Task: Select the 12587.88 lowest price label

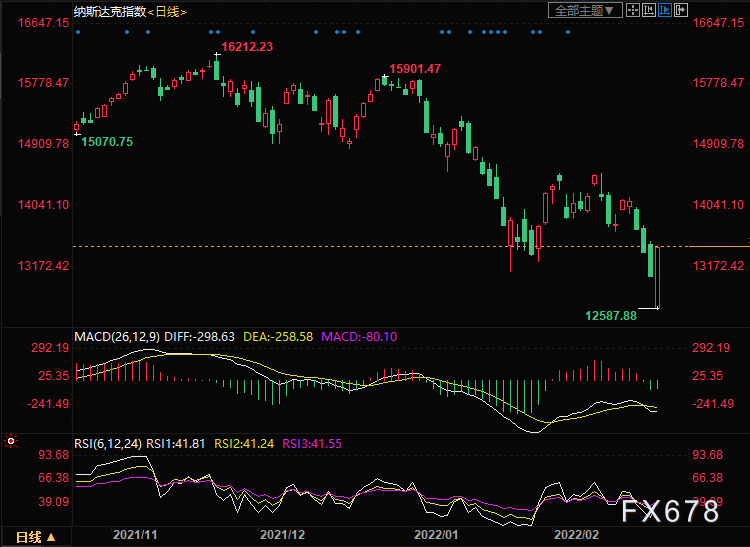Action: (x=611, y=316)
